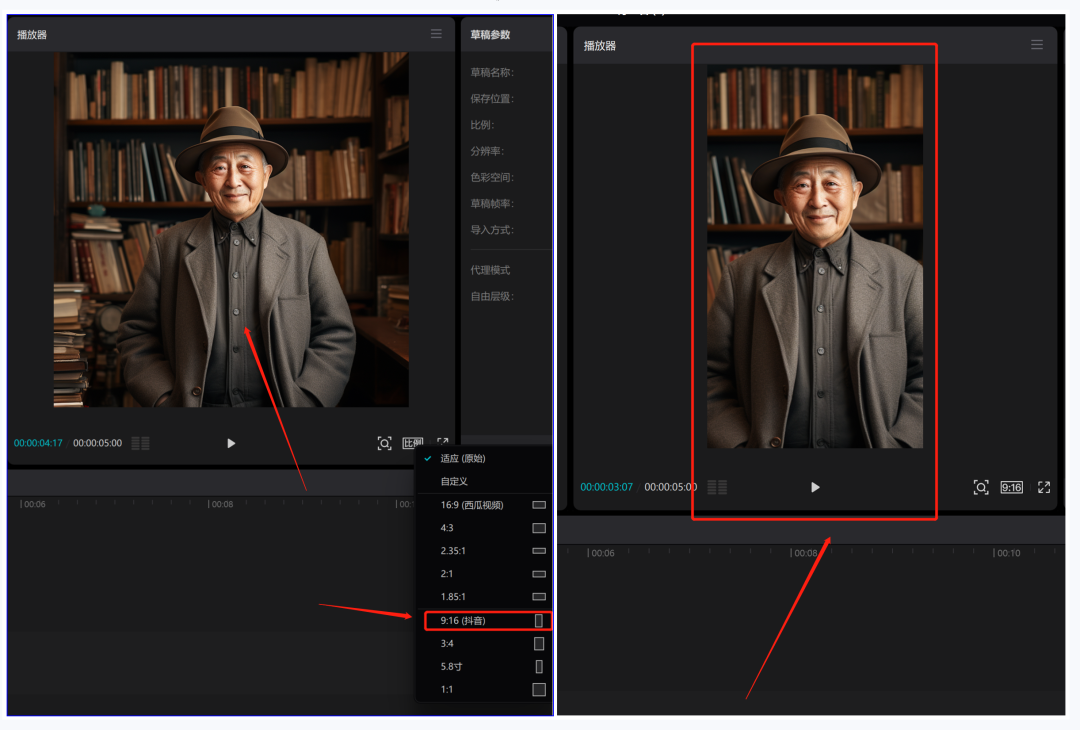The width and height of the screenshot is (1080, 730).
Task: Click current time 00:00:04:17 in left player
Action: tap(38, 444)
